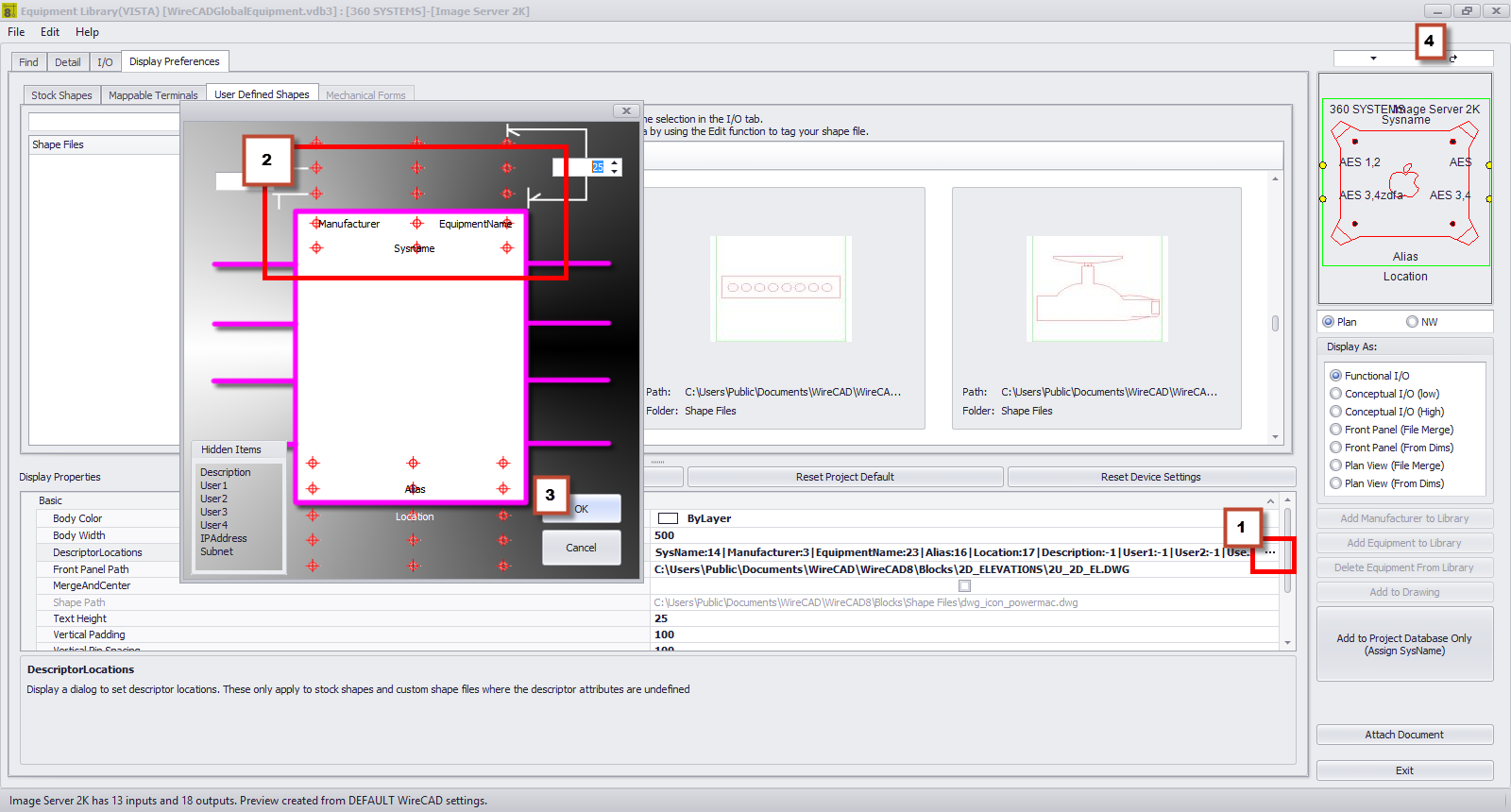
Task: Click the shape search field above Shape Files
Action: [104, 122]
